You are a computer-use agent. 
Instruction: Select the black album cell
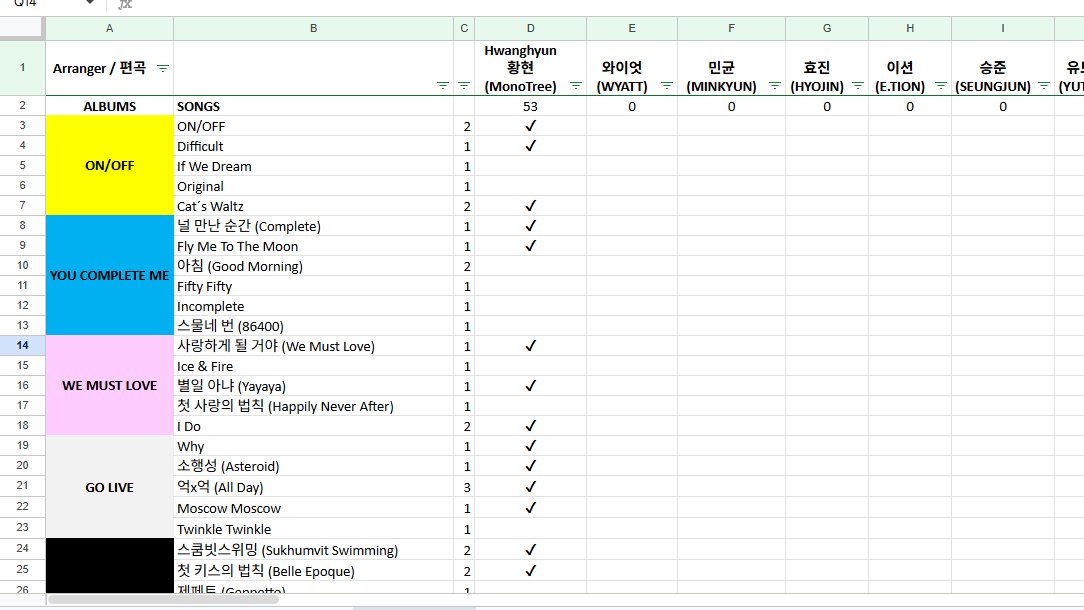[109, 566]
